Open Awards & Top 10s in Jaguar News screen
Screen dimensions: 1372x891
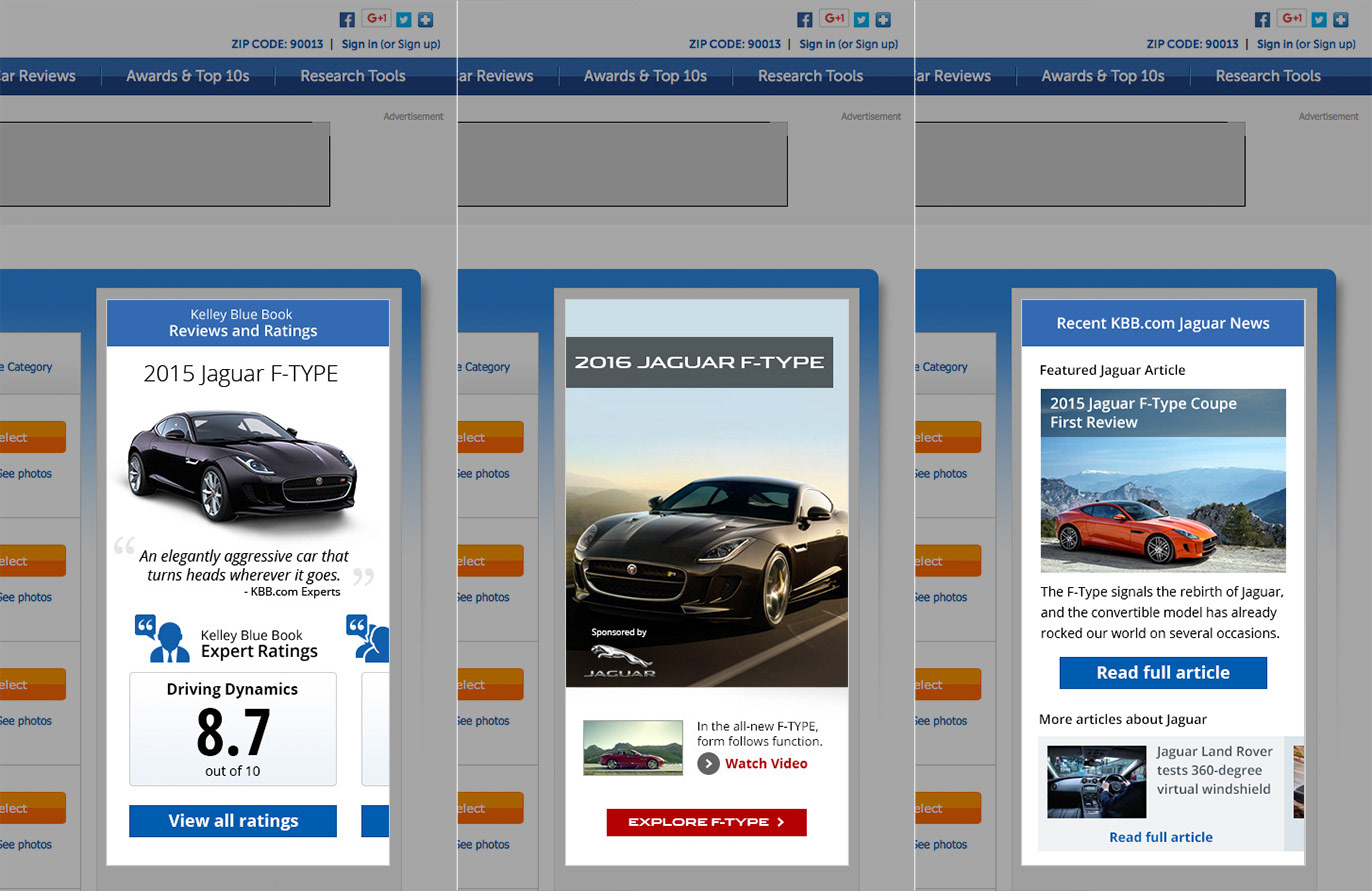(x=1103, y=76)
